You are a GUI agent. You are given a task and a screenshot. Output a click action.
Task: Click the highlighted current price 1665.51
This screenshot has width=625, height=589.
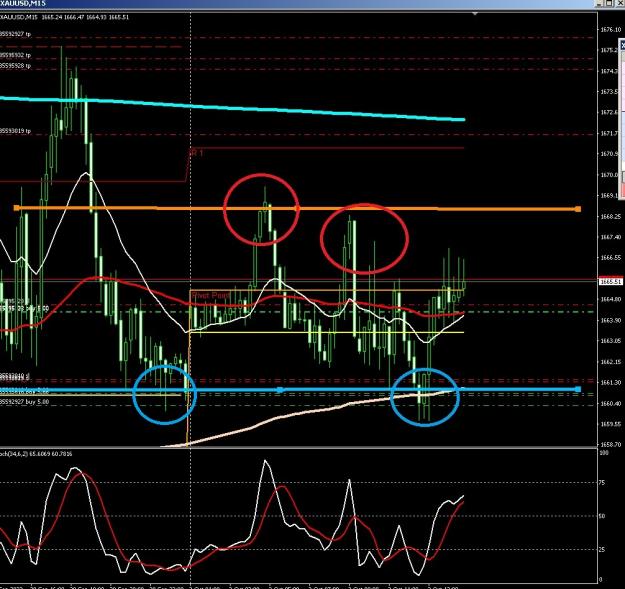(x=611, y=281)
